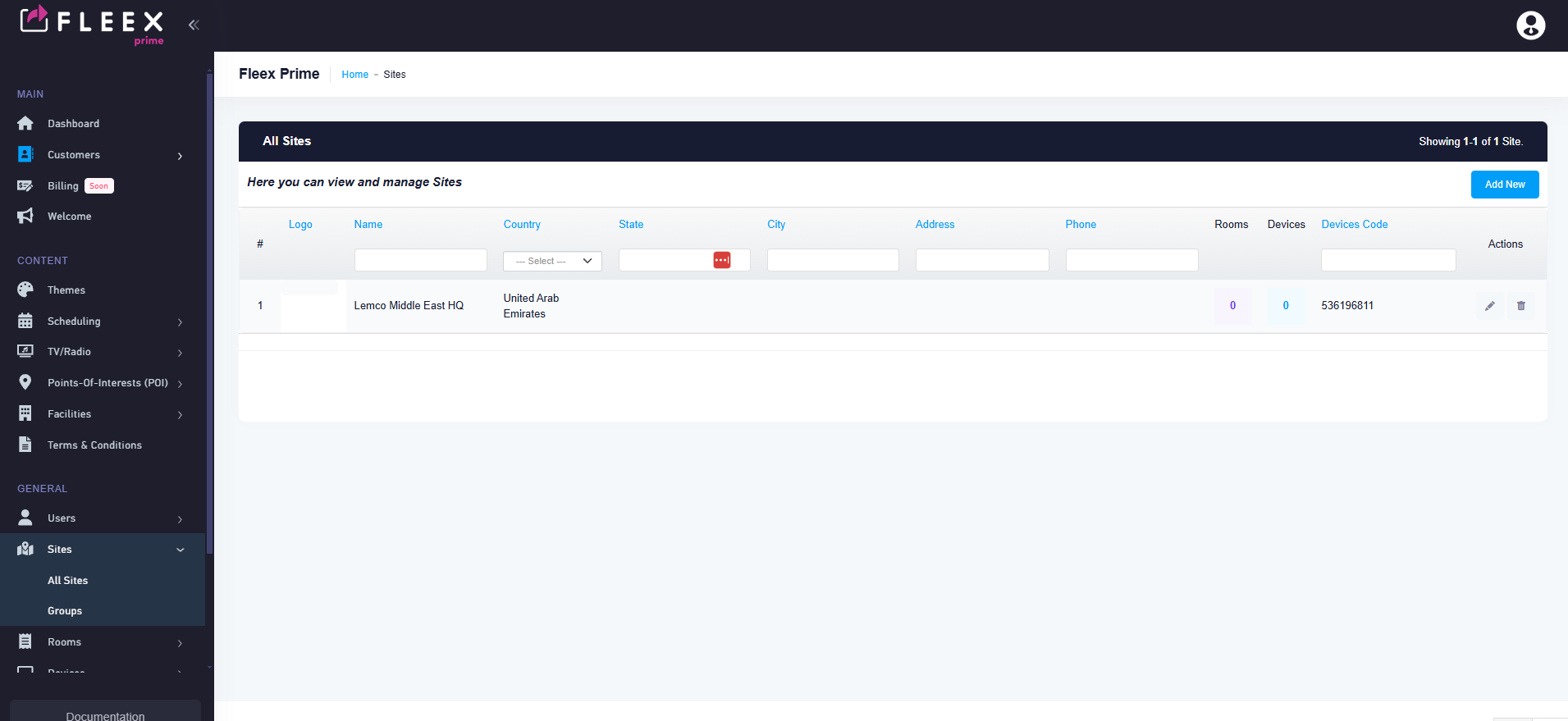
Task: Click the Welcome megaphone icon
Action: pyautogui.click(x=25, y=216)
